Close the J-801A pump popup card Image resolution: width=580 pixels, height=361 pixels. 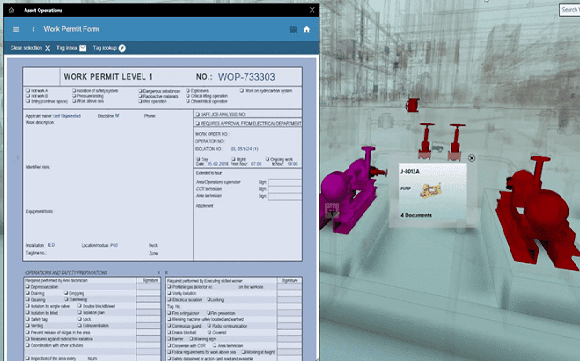click(x=471, y=158)
